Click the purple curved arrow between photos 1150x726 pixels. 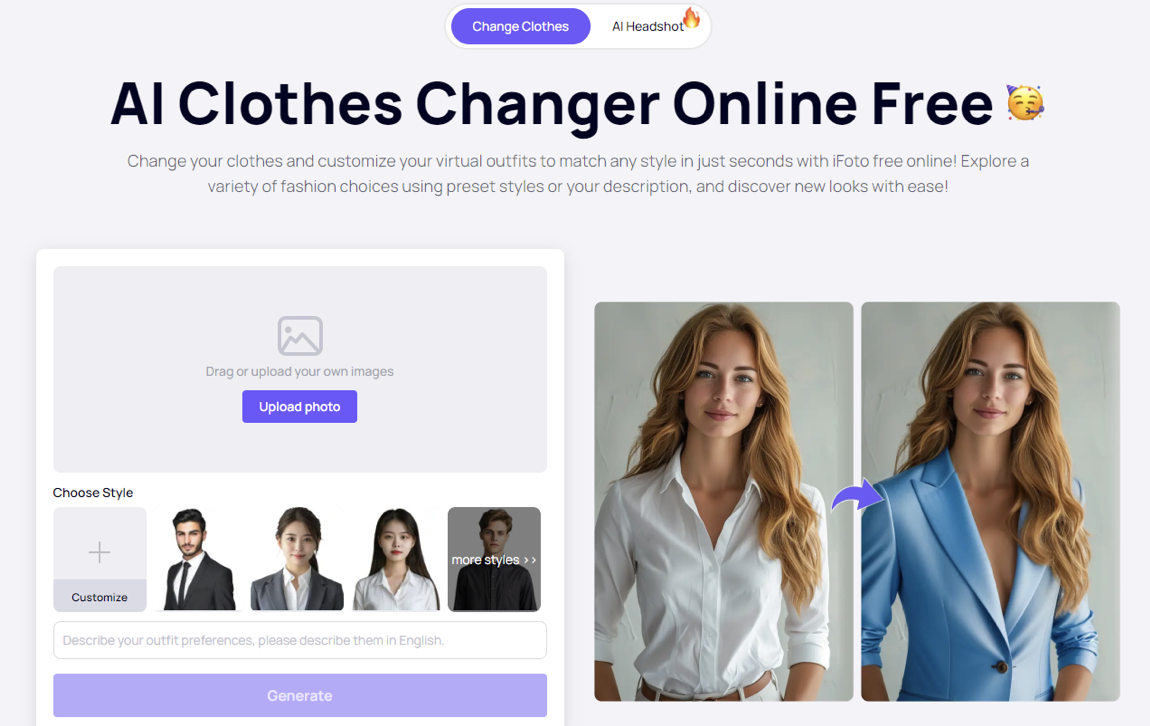pyautogui.click(x=857, y=496)
